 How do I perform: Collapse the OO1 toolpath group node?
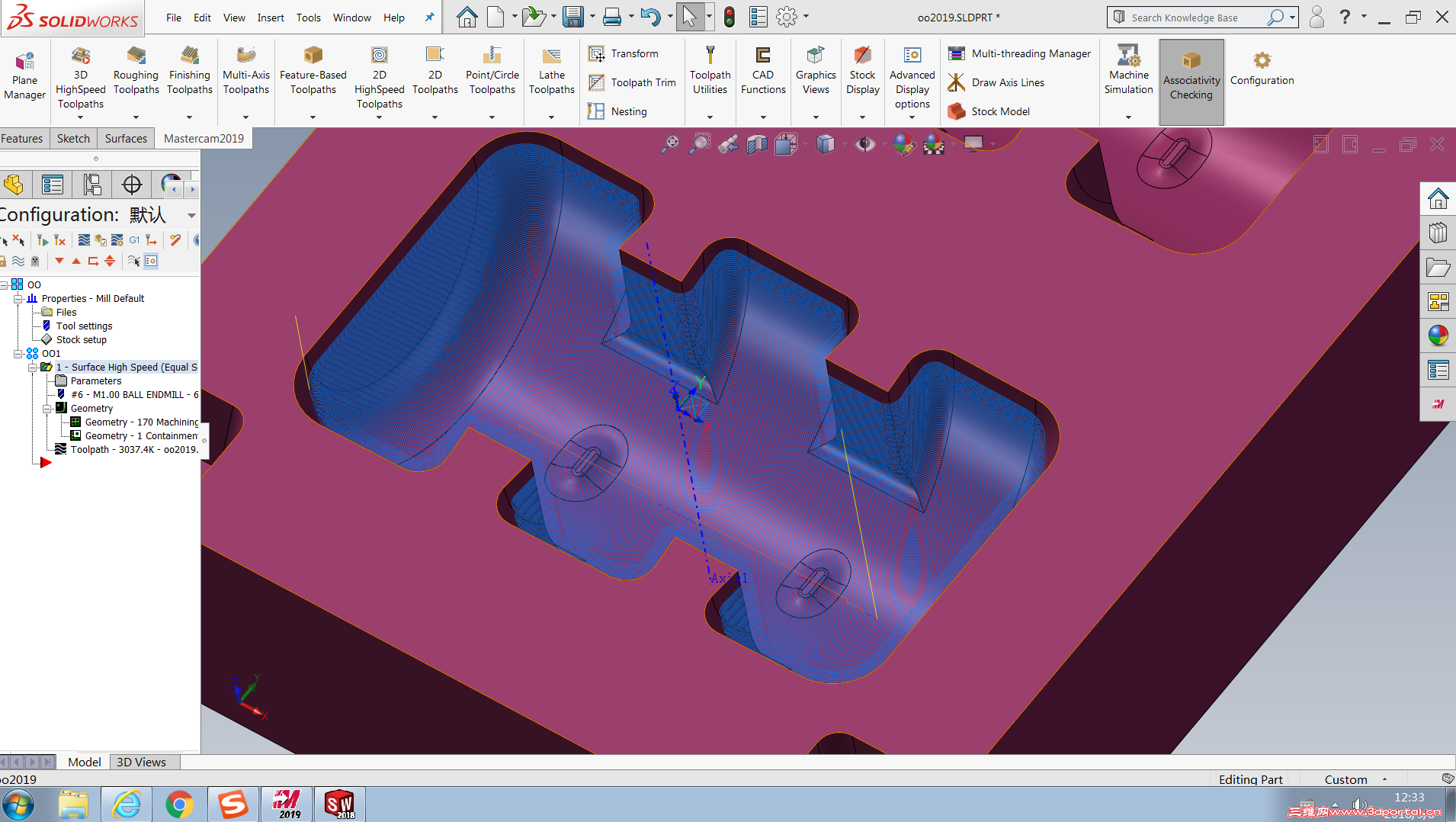coord(18,354)
